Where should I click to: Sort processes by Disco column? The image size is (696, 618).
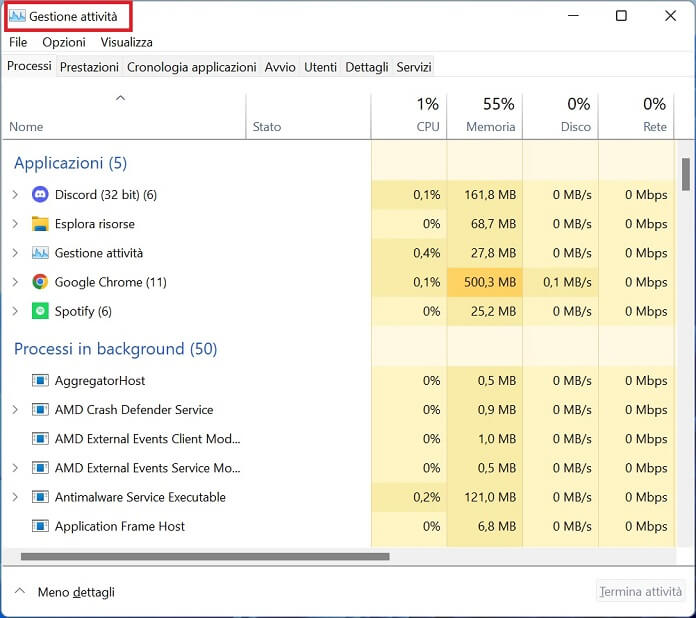[561, 117]
